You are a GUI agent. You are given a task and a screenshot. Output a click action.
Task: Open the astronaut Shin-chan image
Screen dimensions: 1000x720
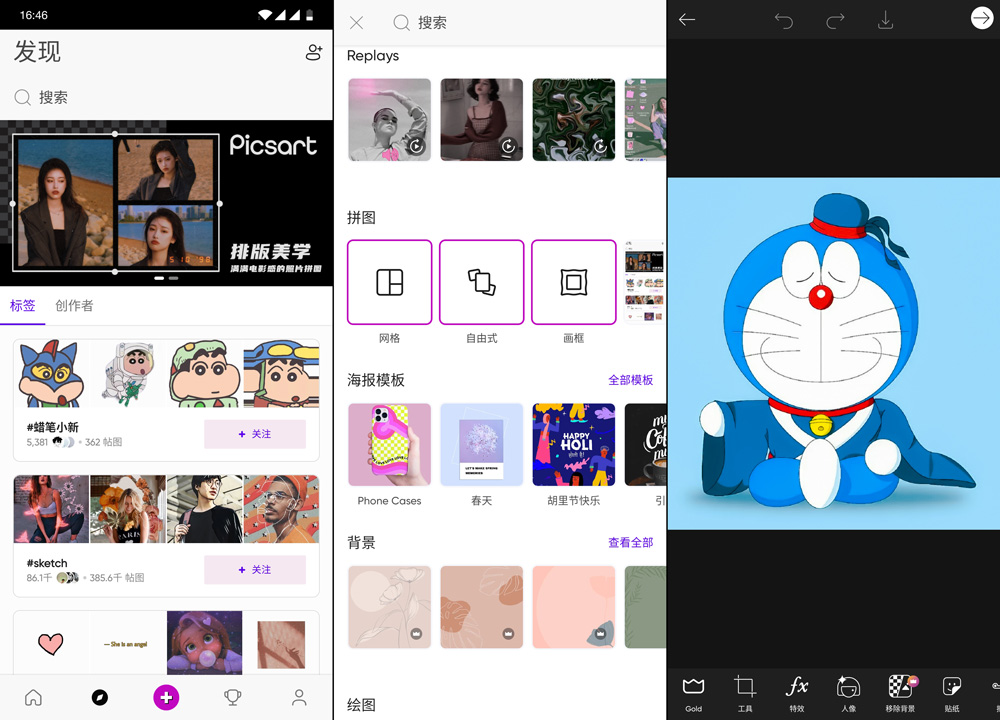pyautogui.click(x=128, y=374)
